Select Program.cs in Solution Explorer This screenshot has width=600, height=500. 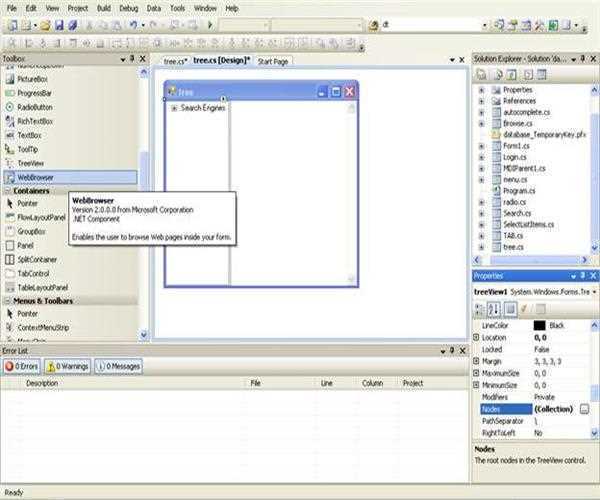(x=519, y=191)
